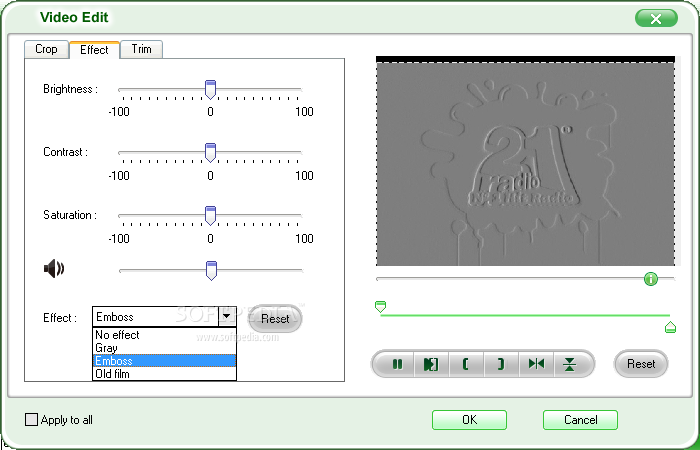Click the Saturation slider handle

(210, 216)
